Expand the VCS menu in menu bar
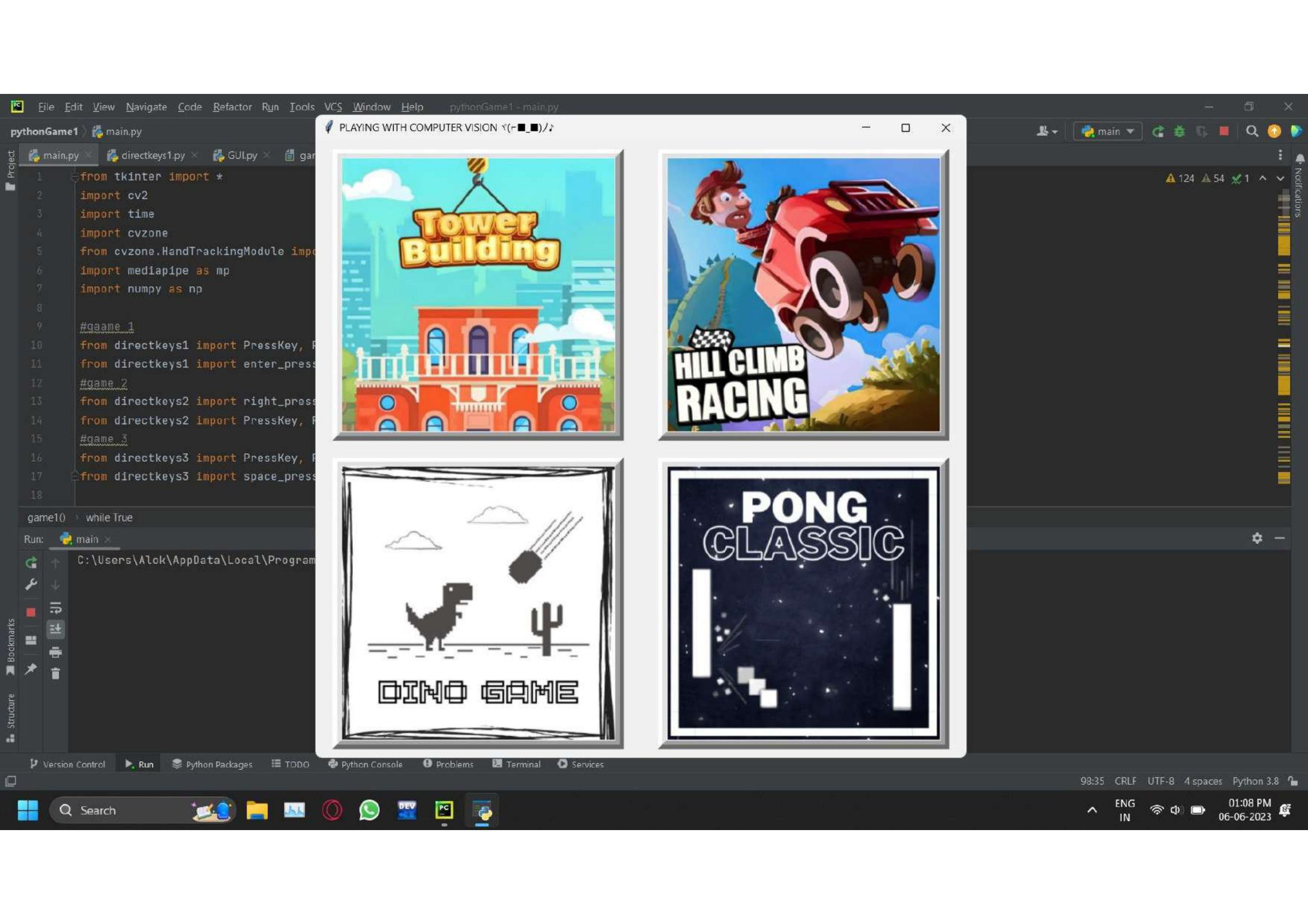 [332, 106]
